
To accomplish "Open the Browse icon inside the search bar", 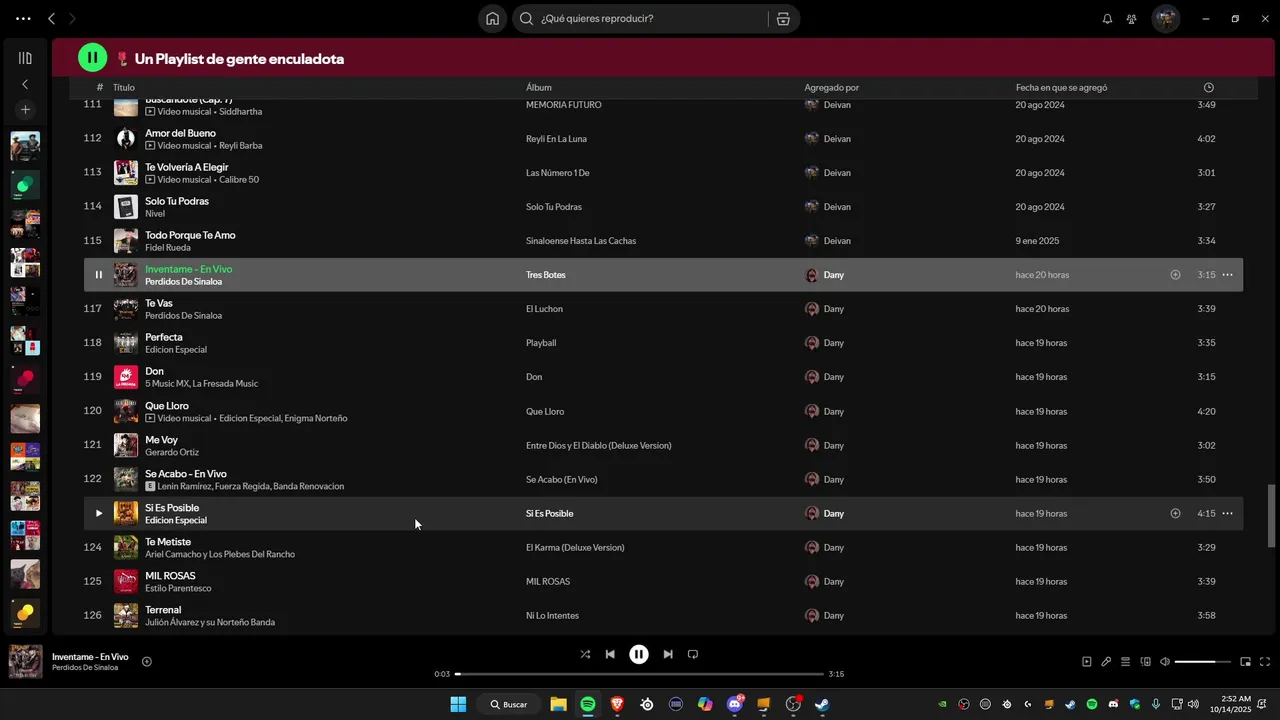I will (783, 18).
